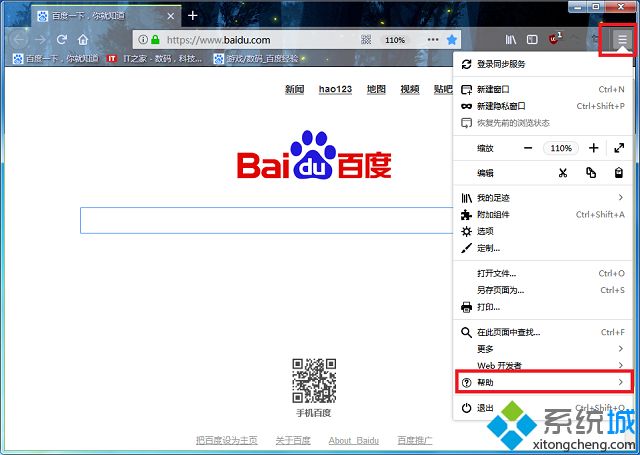
Task: Open the 游戏/数码_百度经验 bookmark
Action: pyautogui.click(x=256, y=59)
